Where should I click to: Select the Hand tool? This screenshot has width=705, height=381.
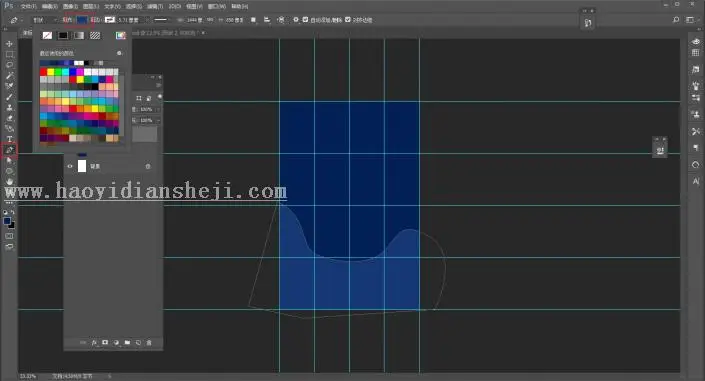[x=9, y=182]
